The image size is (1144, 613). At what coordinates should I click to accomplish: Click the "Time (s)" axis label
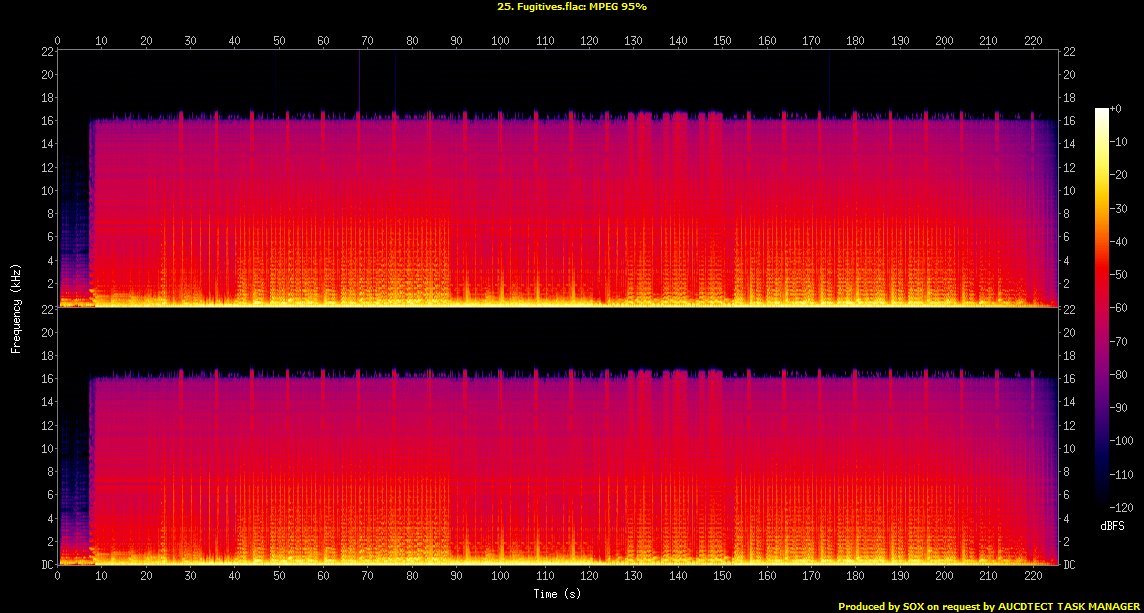557,594
